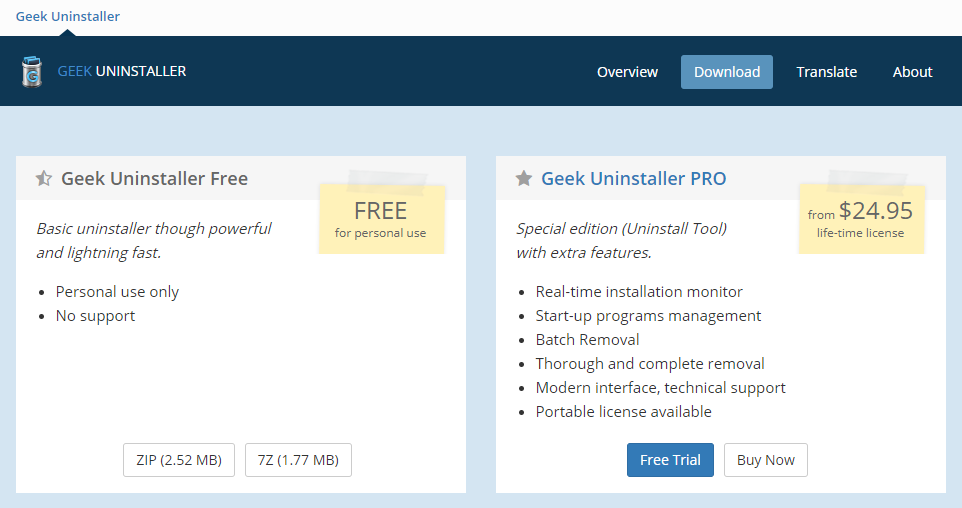The width and height of the screenshot is (962, 508).
Task: Click the Geek Uninstaller Free heading
Action: click(155, 179)
